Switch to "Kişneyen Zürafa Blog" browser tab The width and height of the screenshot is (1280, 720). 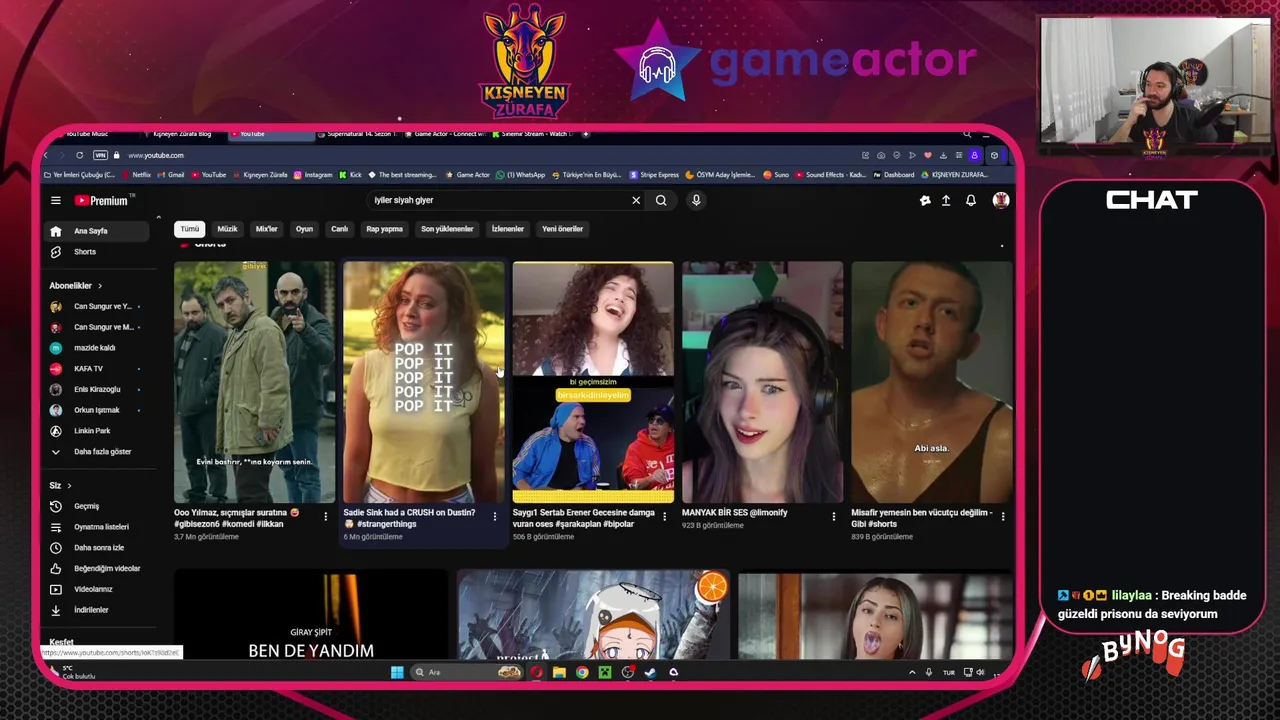(182, 134)
